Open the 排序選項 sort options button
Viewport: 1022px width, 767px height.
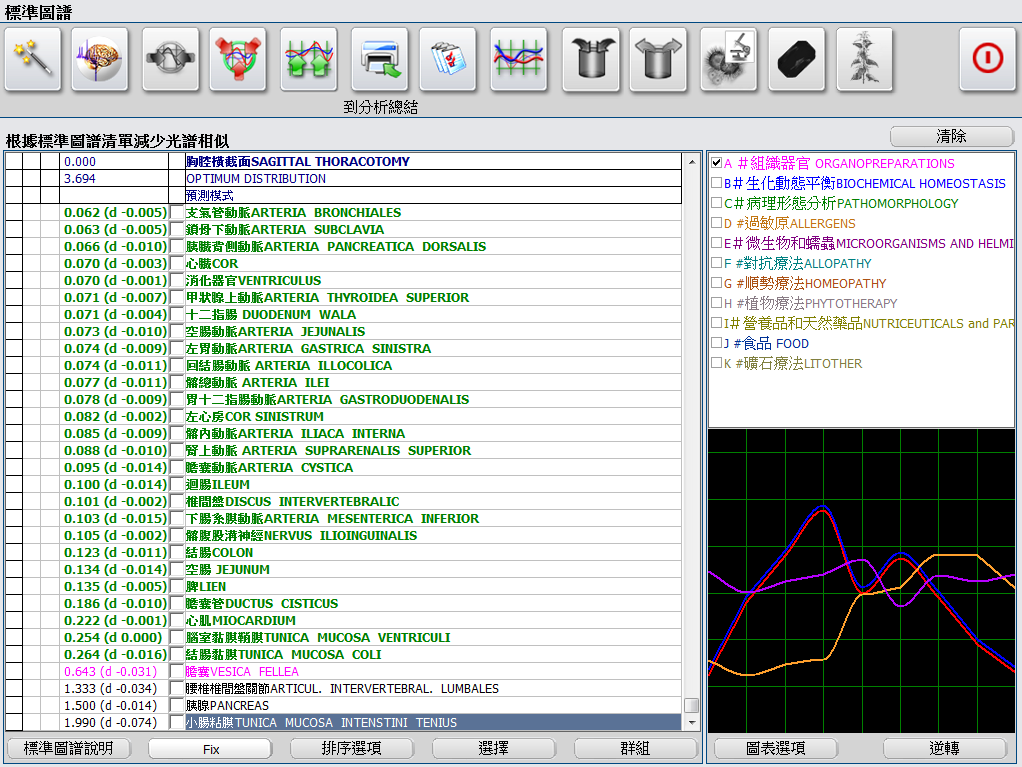pos(352,748)
